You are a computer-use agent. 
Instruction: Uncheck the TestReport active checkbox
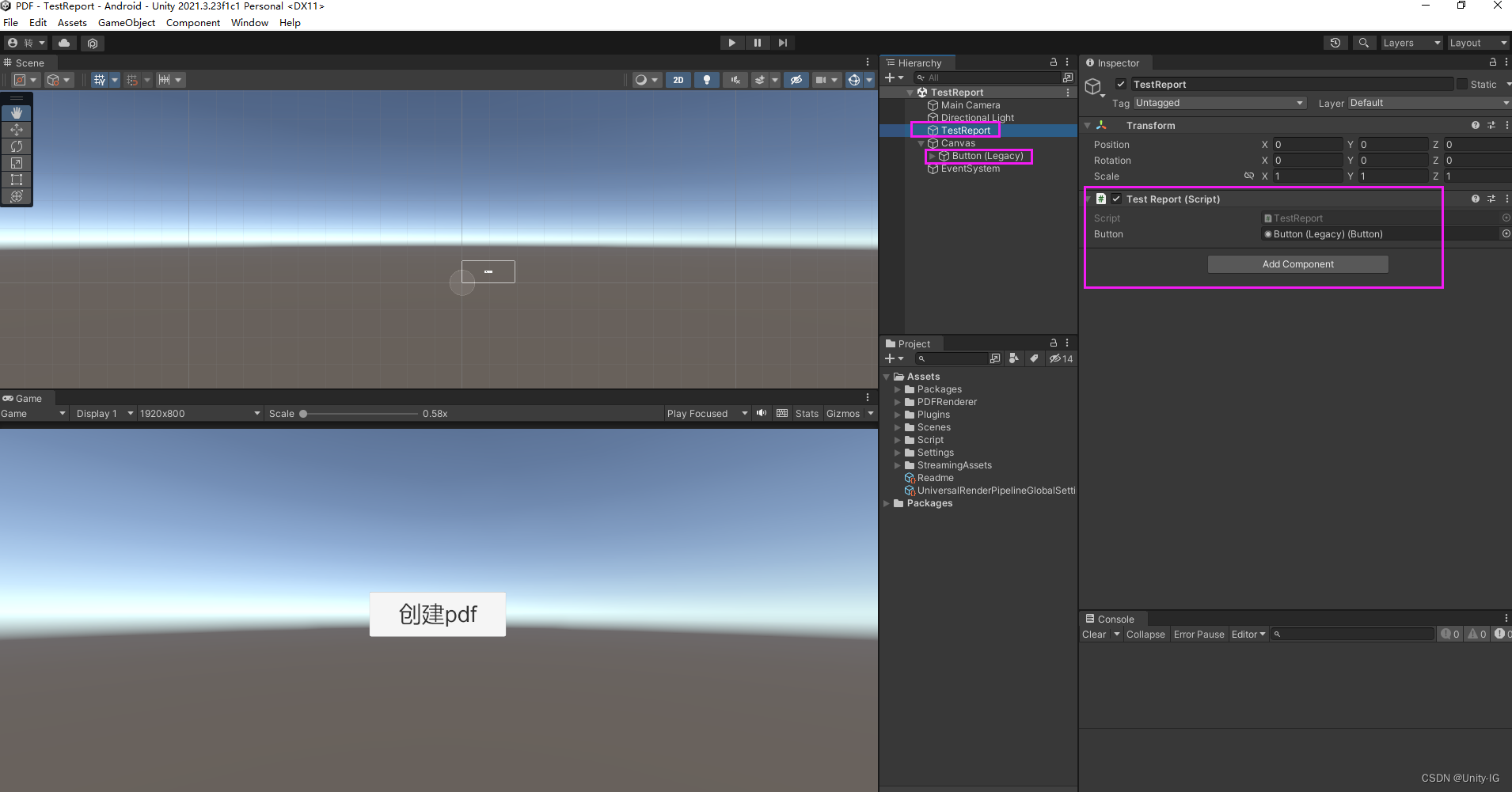pyautogui.click(x=1121, y=84)
